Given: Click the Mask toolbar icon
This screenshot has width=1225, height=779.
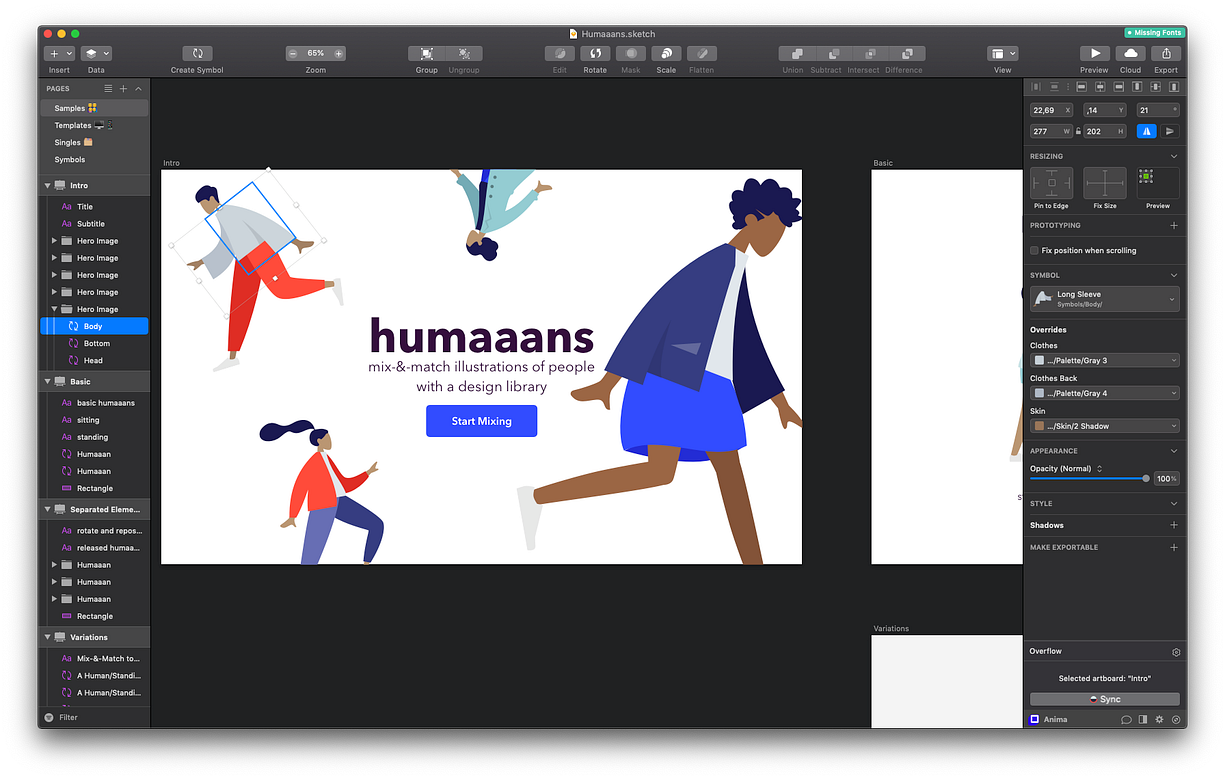Looking at the screenshot, I should (631, 53).
